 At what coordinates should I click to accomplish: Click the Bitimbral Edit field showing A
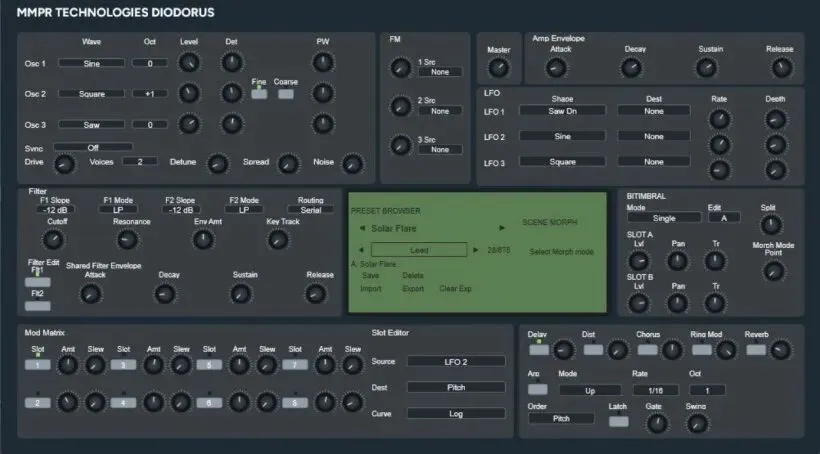point(724,218)
